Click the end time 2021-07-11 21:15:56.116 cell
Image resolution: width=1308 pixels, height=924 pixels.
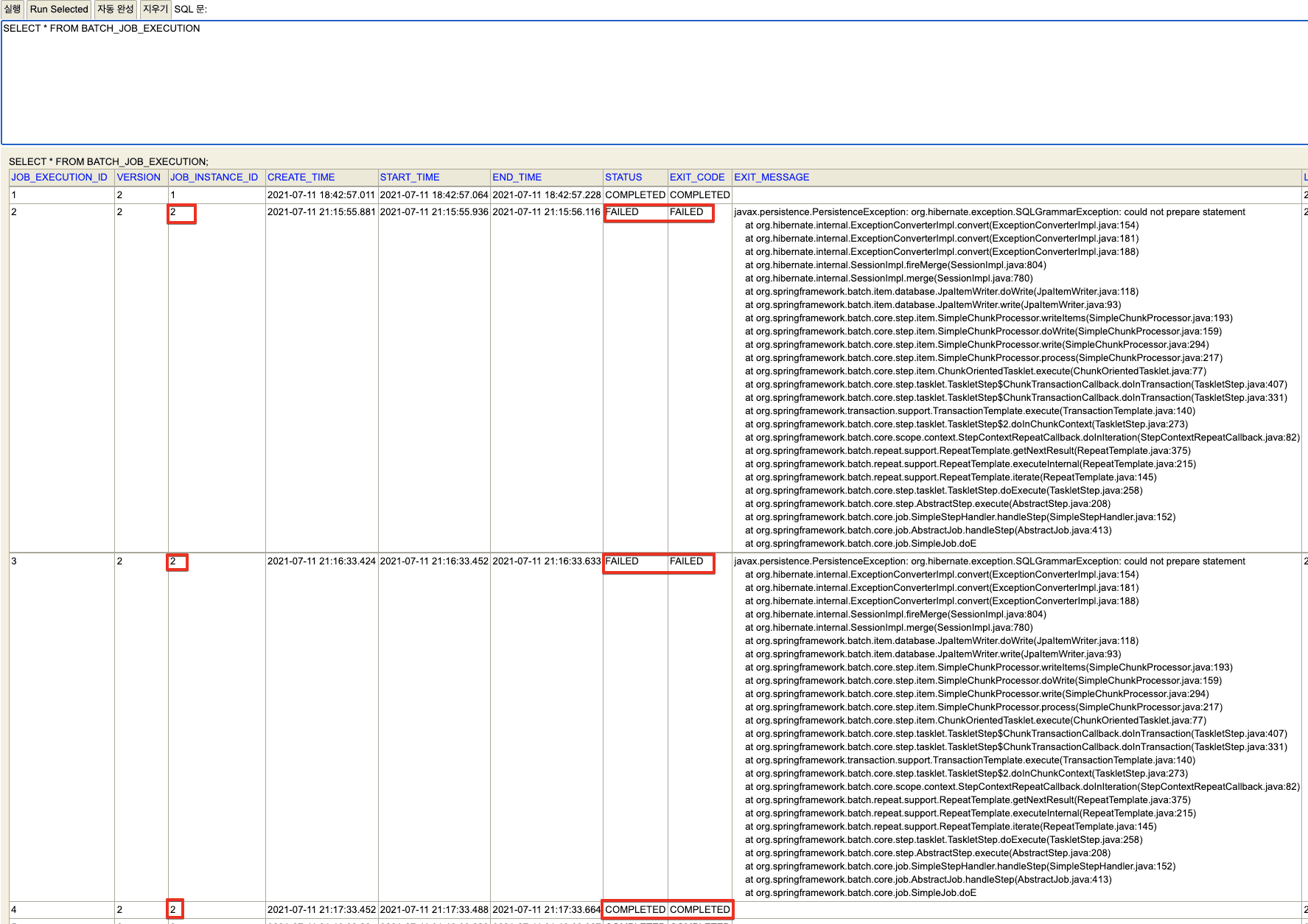coord(547,212)
